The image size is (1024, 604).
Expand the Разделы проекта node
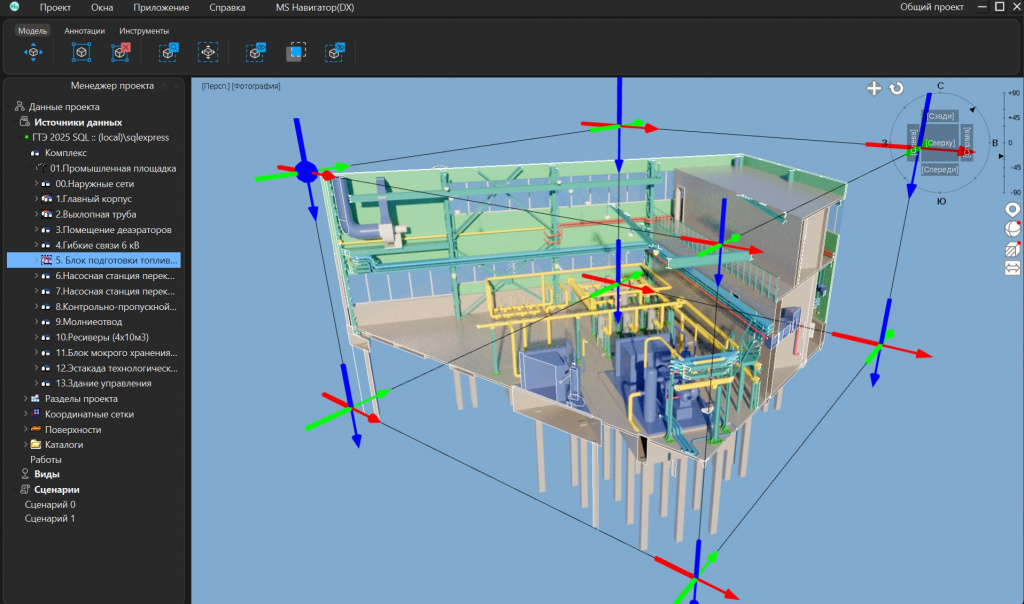click(25, 398)
